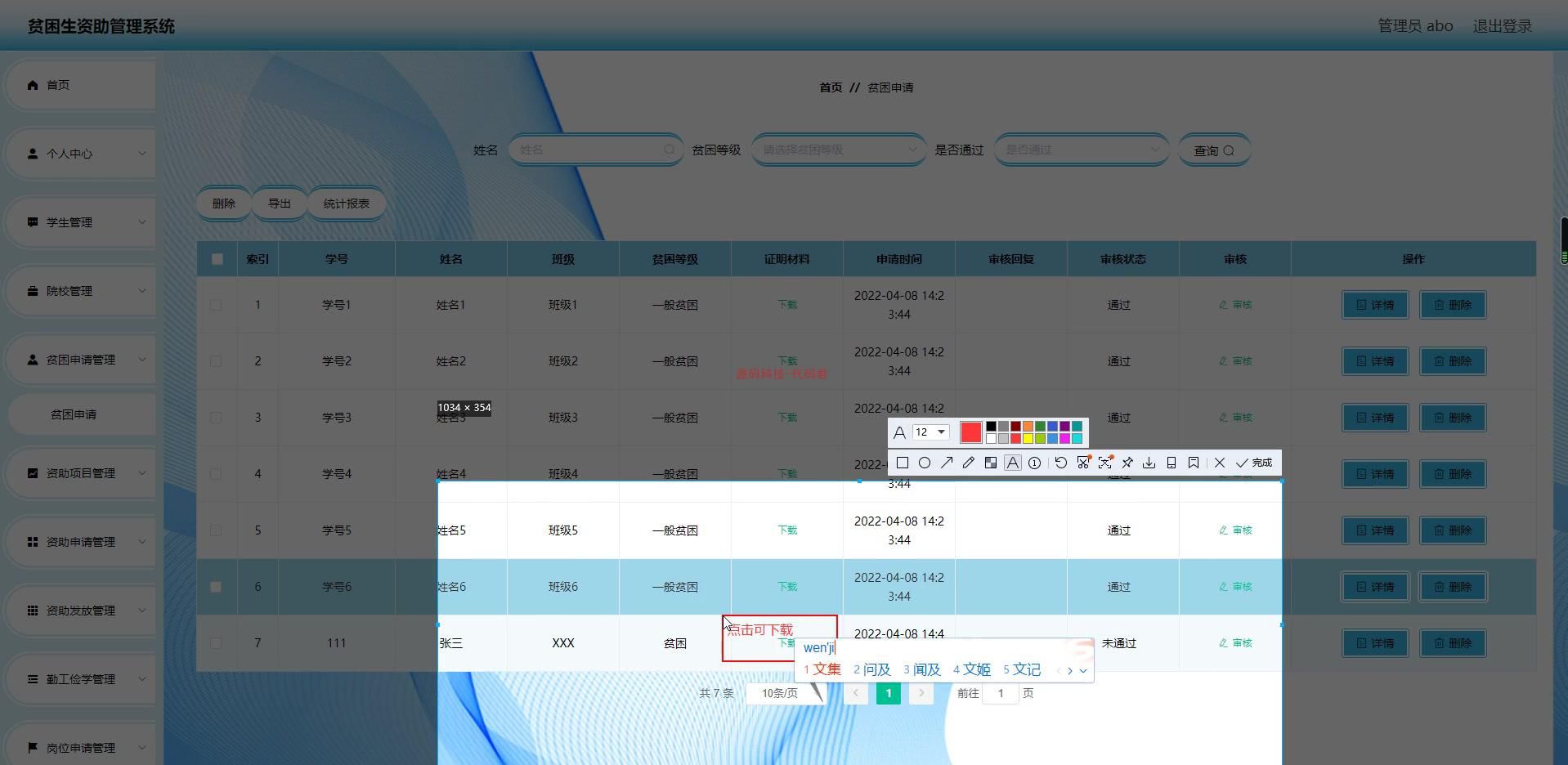
Task: Click the 导出 export button
Action: (280, 204)
